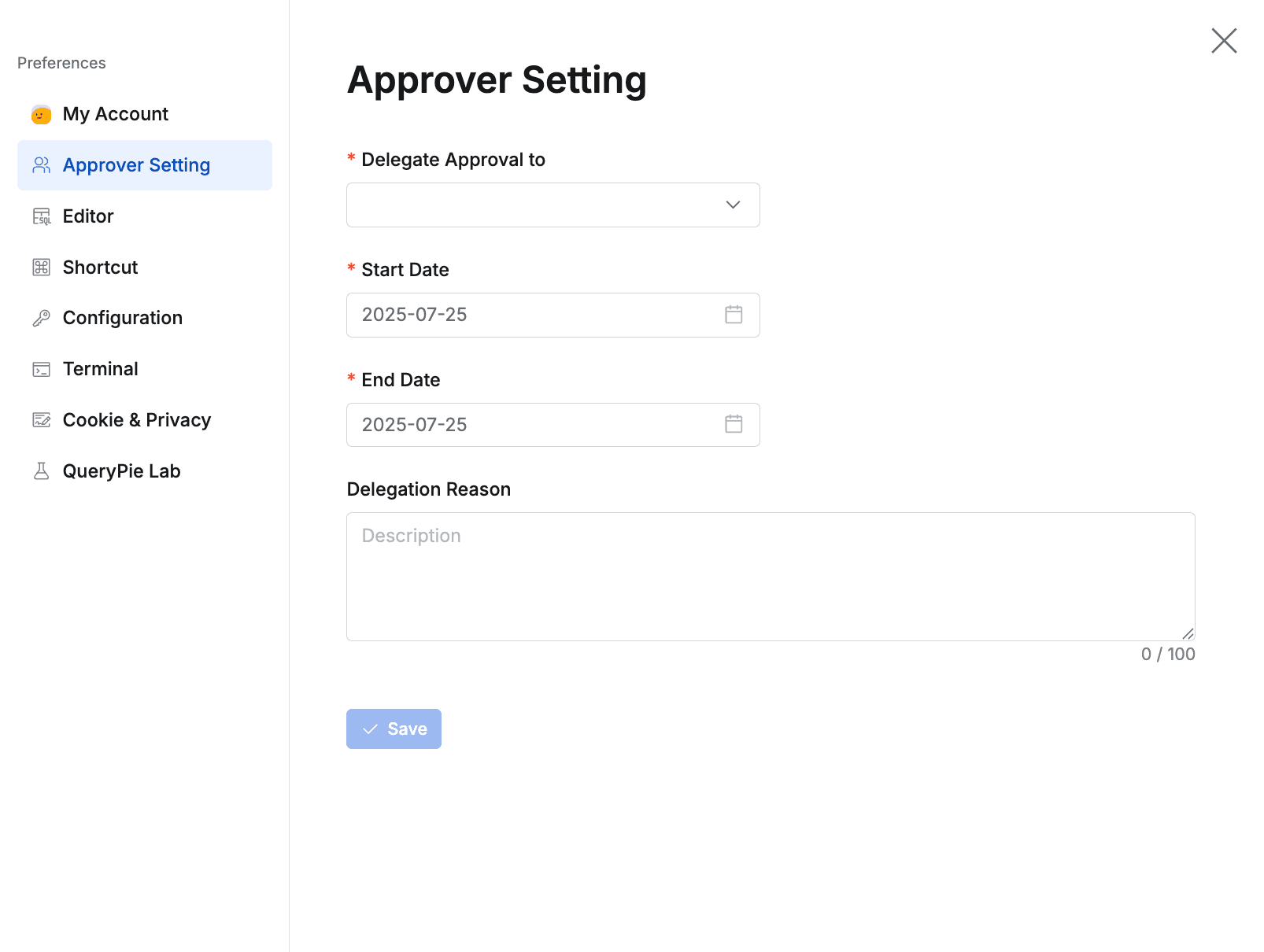Click the QueryPie Lab flask icon
Screen dimensions: 1264x952
tap(42, 470)
